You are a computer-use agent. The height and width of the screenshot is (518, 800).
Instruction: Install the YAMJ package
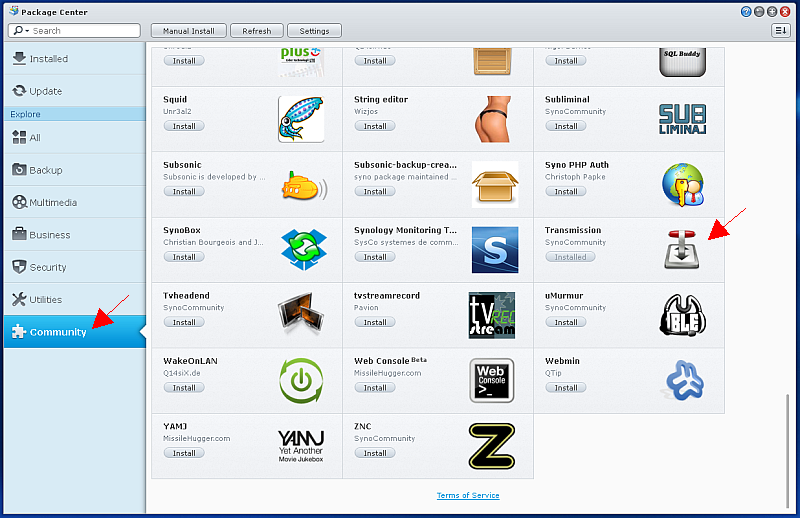184,453
